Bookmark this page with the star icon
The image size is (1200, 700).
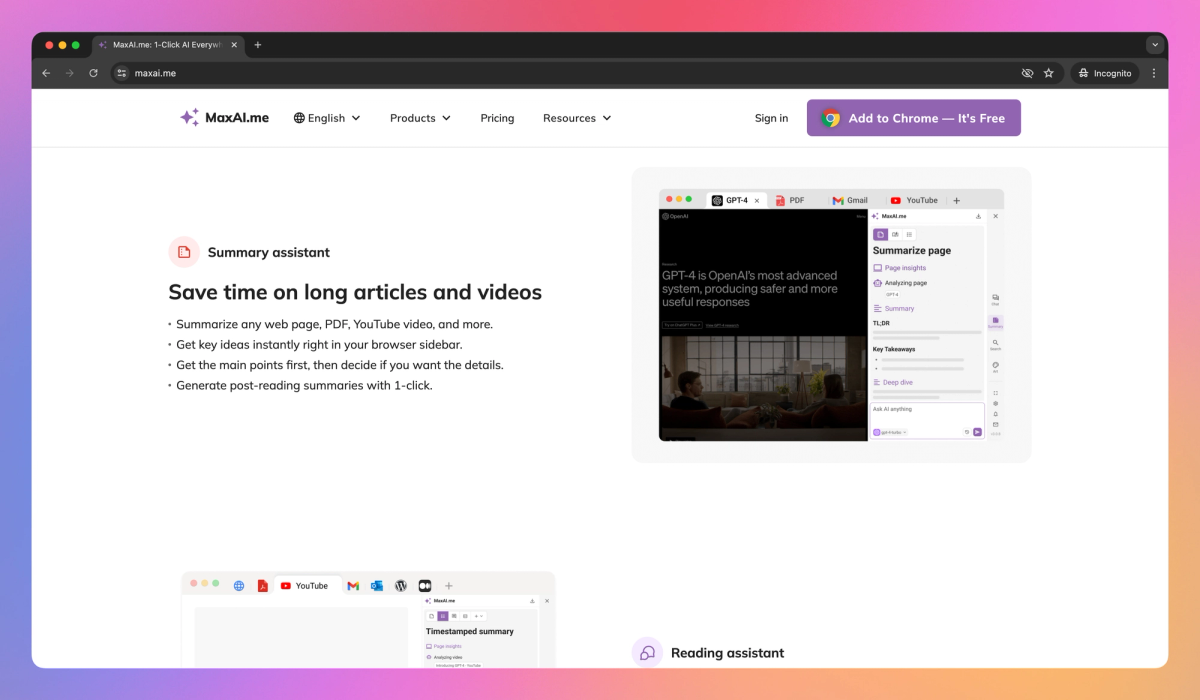pyautogui.click(x=1049, y=73)
